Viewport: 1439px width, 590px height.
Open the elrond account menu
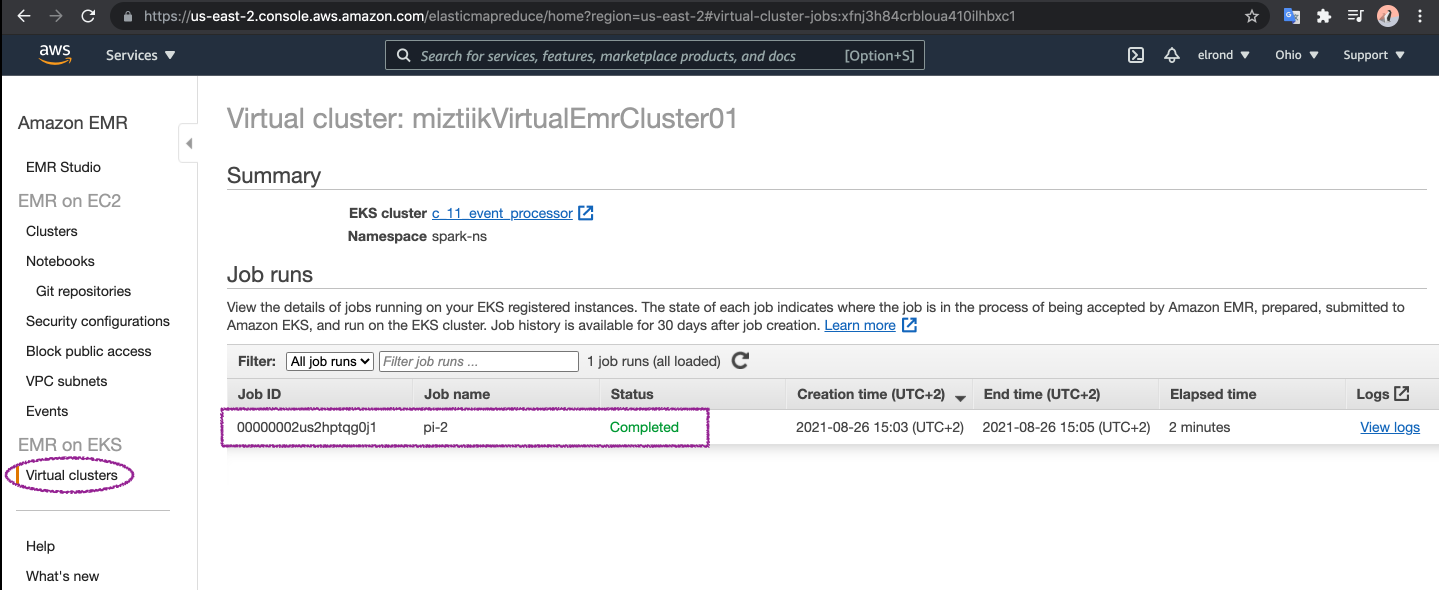[x=1224, y=55]
